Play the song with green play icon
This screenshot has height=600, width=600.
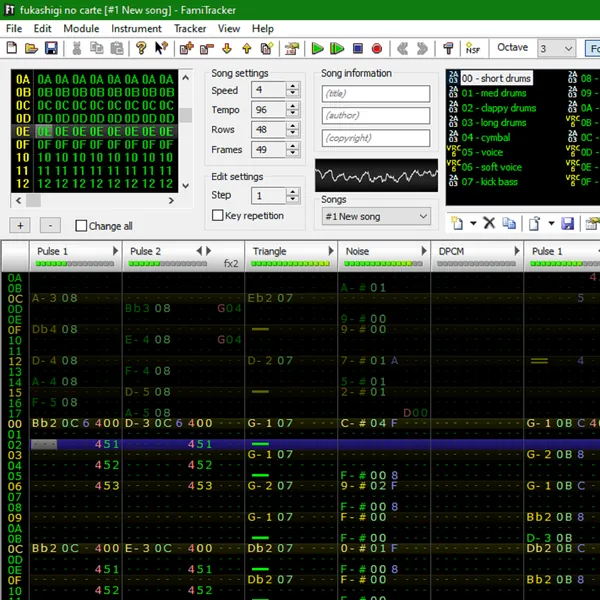point(317,48)
